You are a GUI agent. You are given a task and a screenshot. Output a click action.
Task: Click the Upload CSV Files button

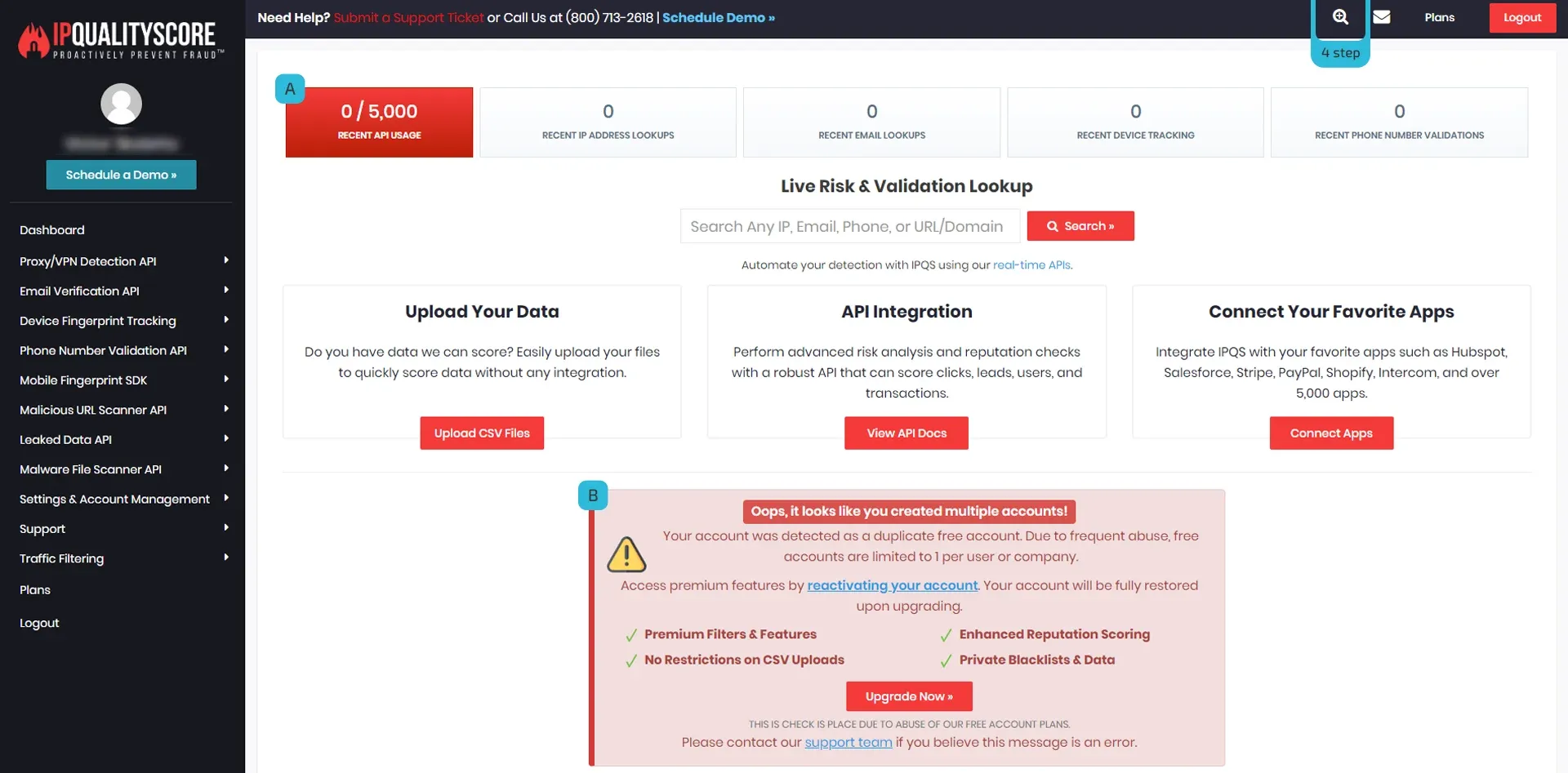pyautogui.click(x=482, y=433)
